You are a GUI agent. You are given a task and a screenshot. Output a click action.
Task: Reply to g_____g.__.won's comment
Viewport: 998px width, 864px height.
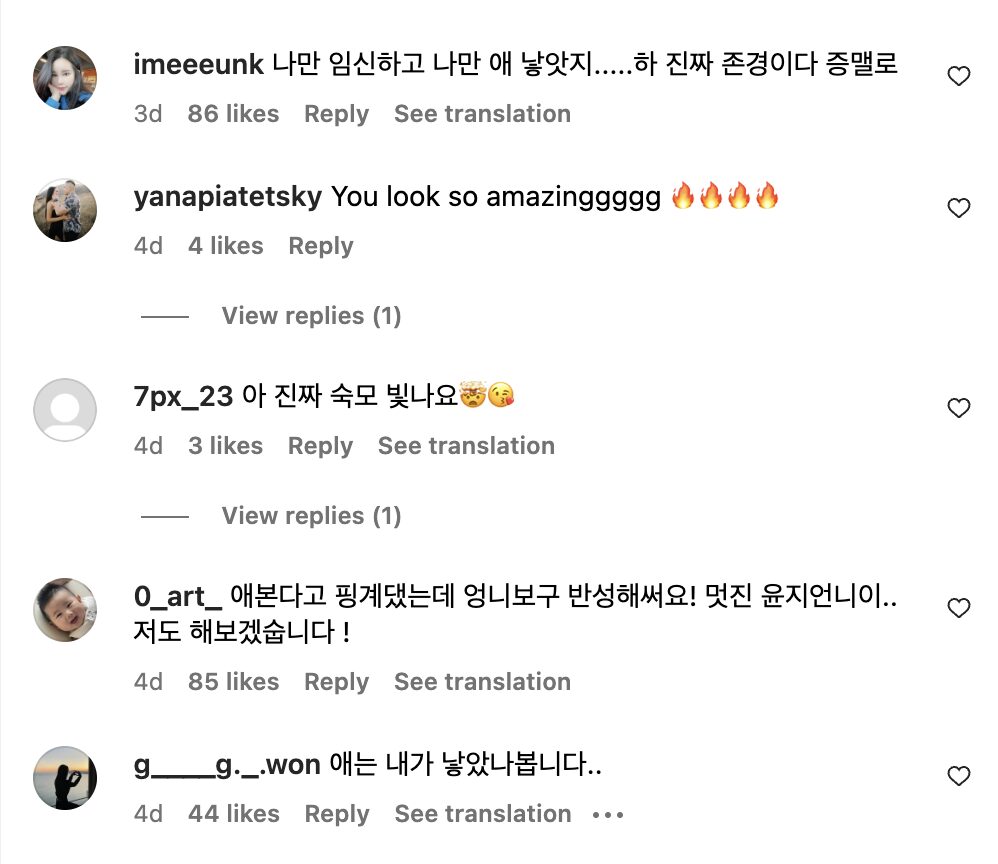click(336, 814)
